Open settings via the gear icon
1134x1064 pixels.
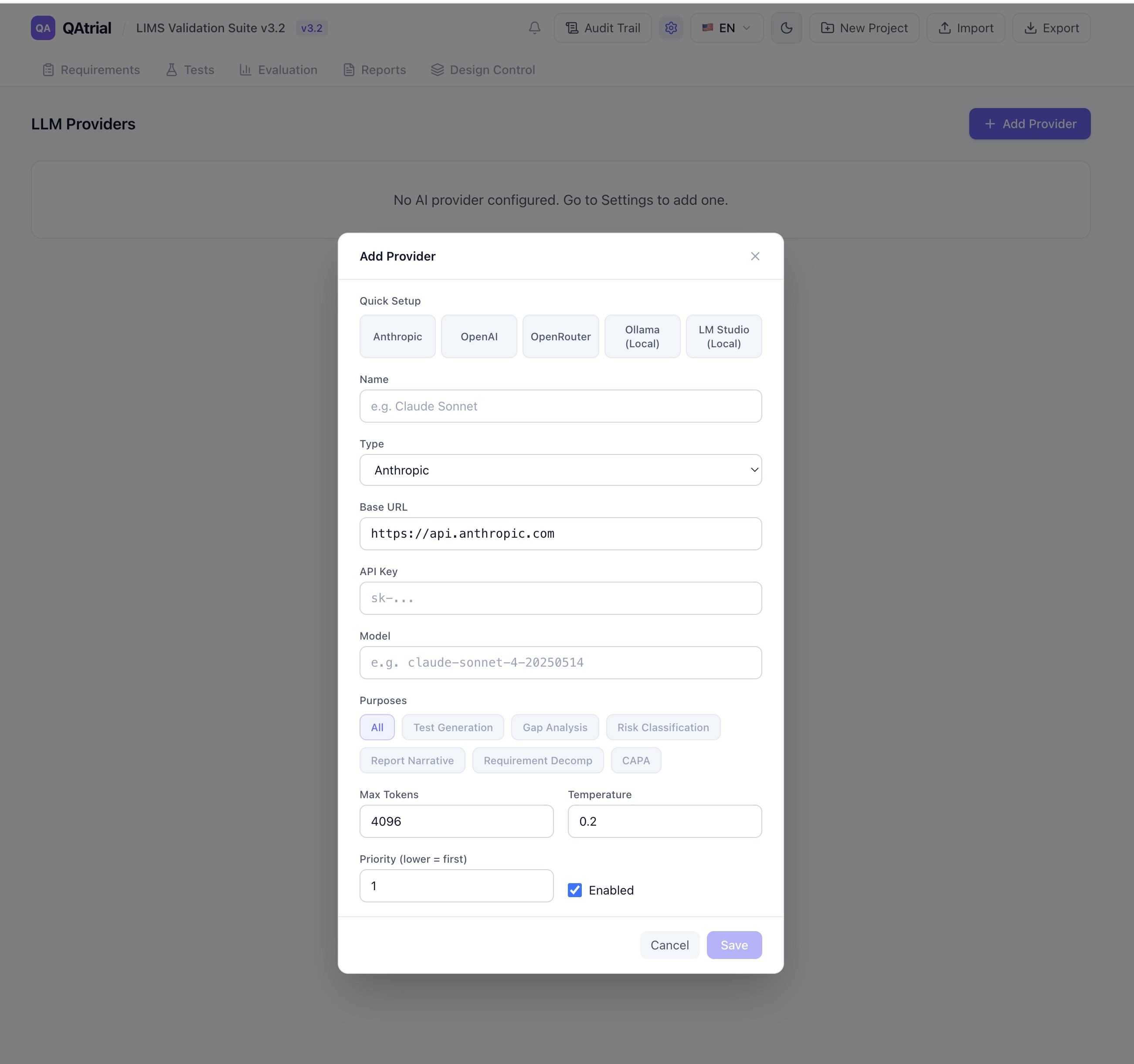click(671, 28)
